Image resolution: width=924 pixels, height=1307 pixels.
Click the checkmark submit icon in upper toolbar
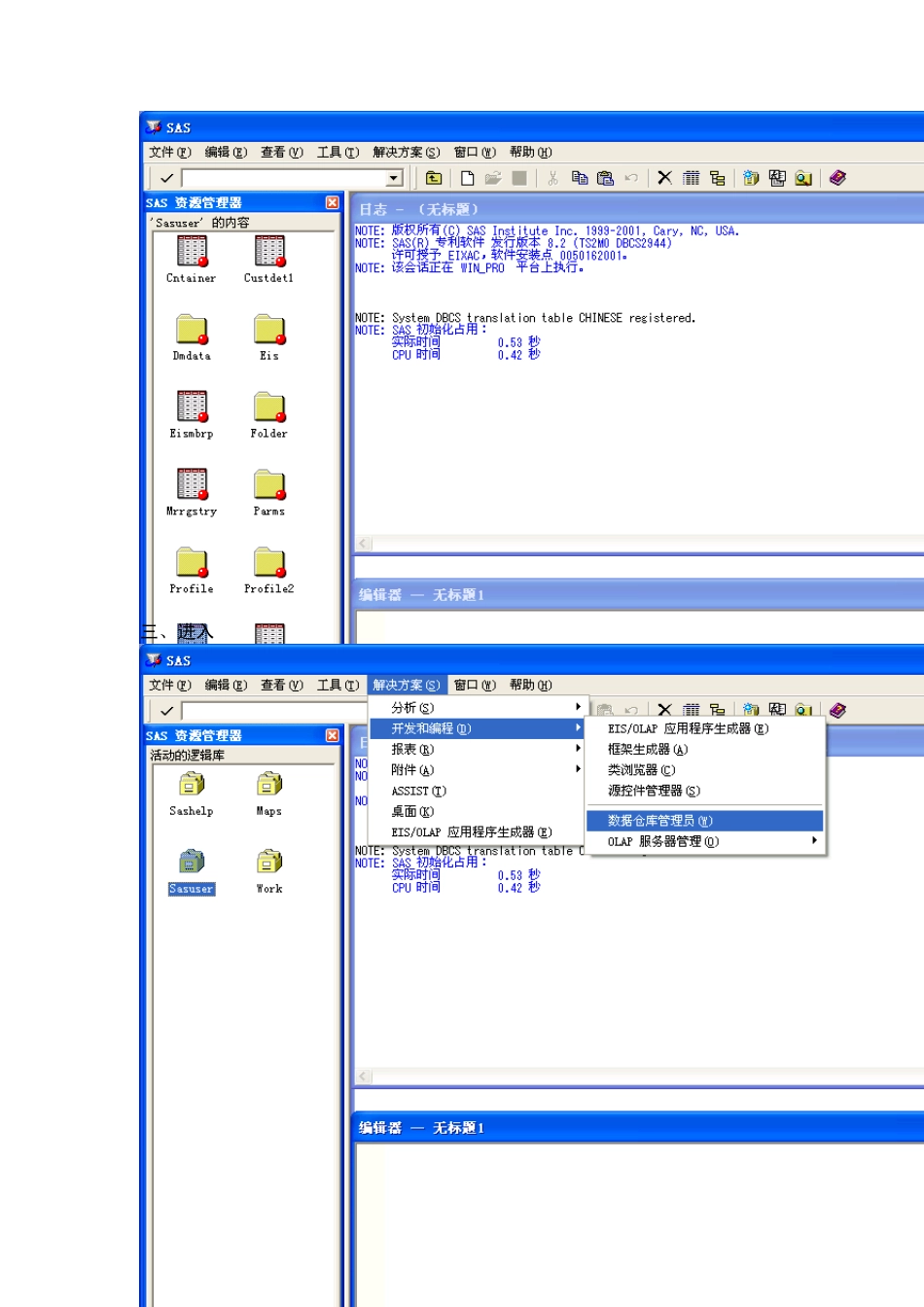point(166,178)
